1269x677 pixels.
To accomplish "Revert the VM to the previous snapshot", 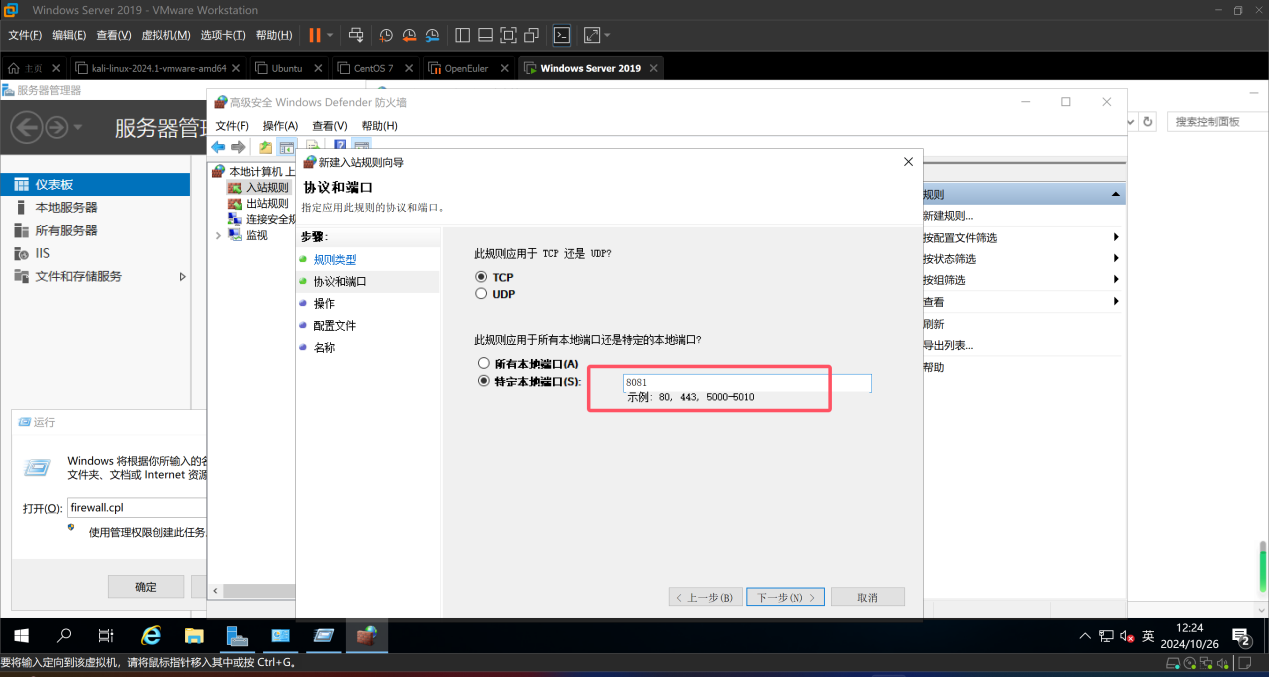I will coord(409,35).
